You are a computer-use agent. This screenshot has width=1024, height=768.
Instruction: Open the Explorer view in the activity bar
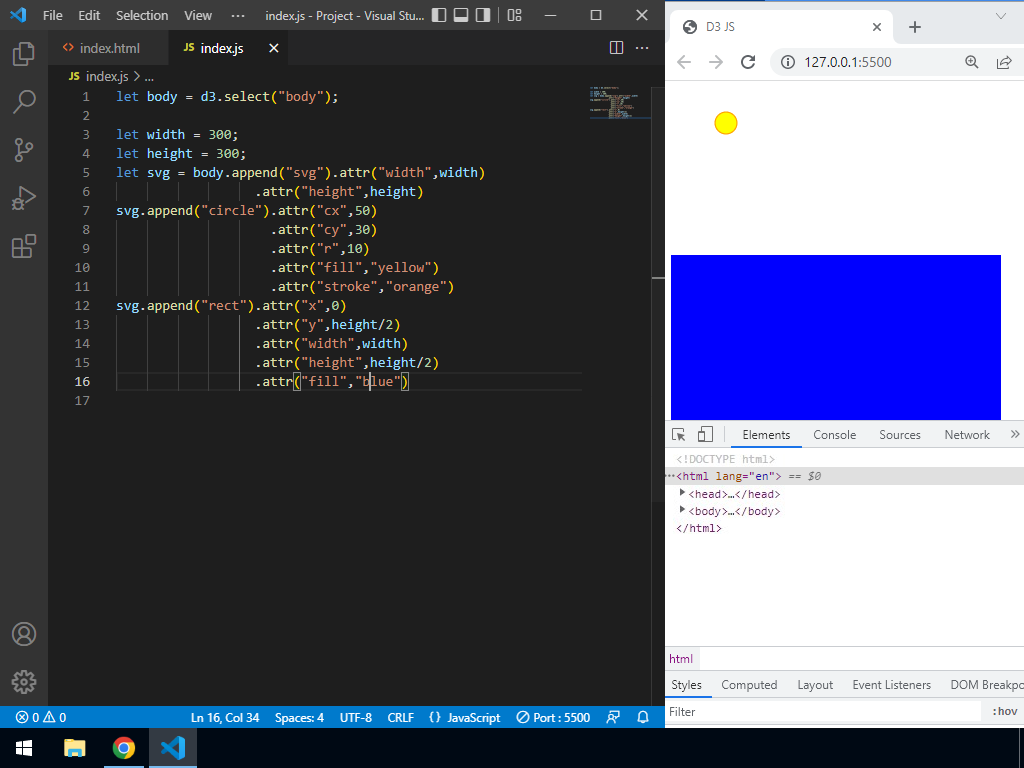pyautogui.click(x=24, y=54)
